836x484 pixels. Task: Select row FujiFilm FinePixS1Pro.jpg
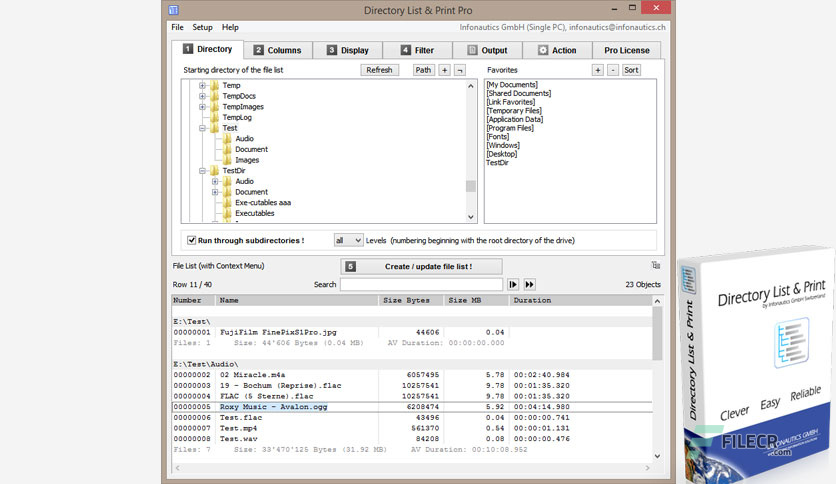pyautogui.click(x=412, y=332)
